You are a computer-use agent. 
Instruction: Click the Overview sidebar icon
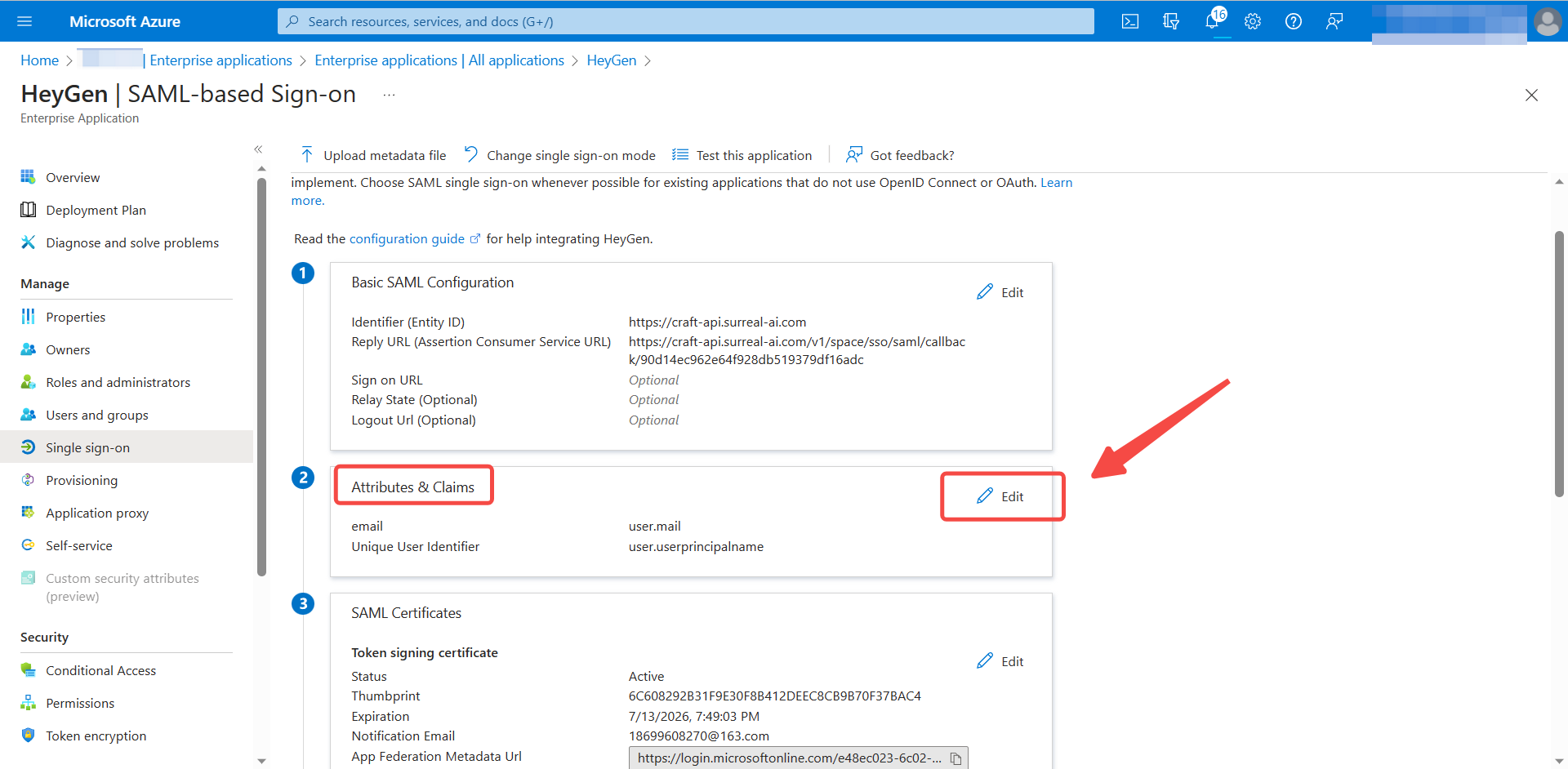pyautogui.click(x=28, y=177)
